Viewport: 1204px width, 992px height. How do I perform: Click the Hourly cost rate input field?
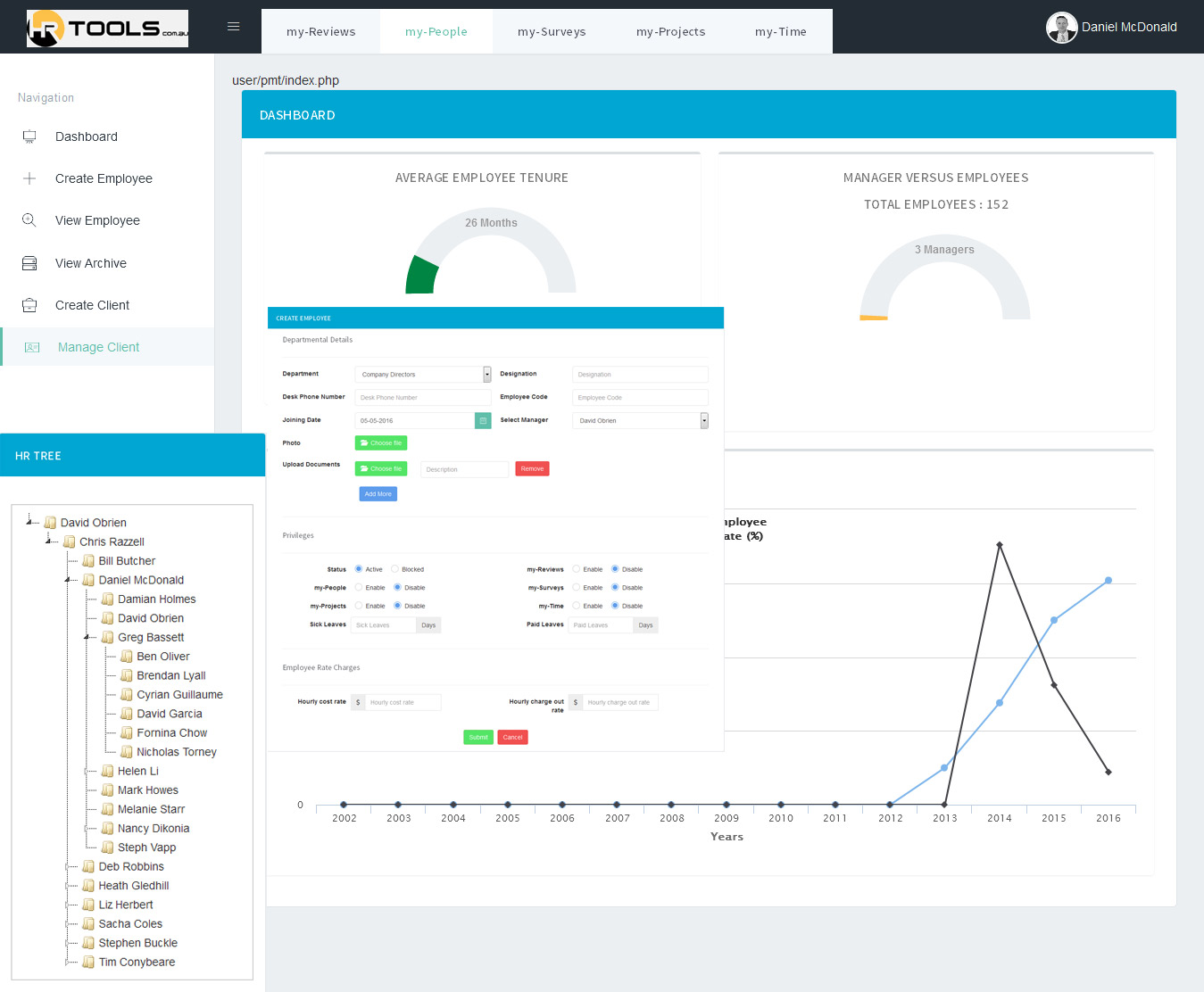403,703
